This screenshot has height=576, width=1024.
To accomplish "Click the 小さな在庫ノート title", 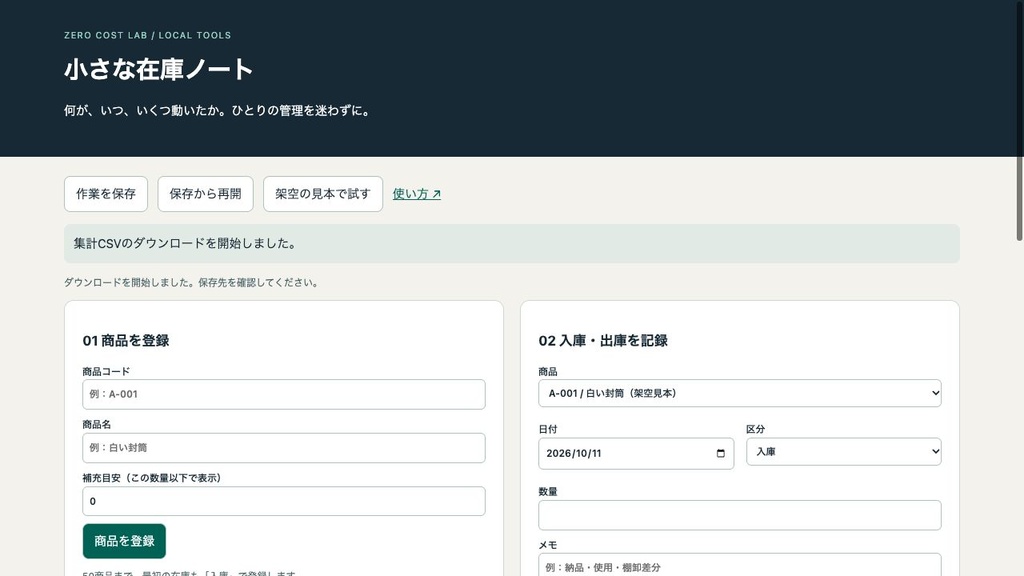I will 159,69.
